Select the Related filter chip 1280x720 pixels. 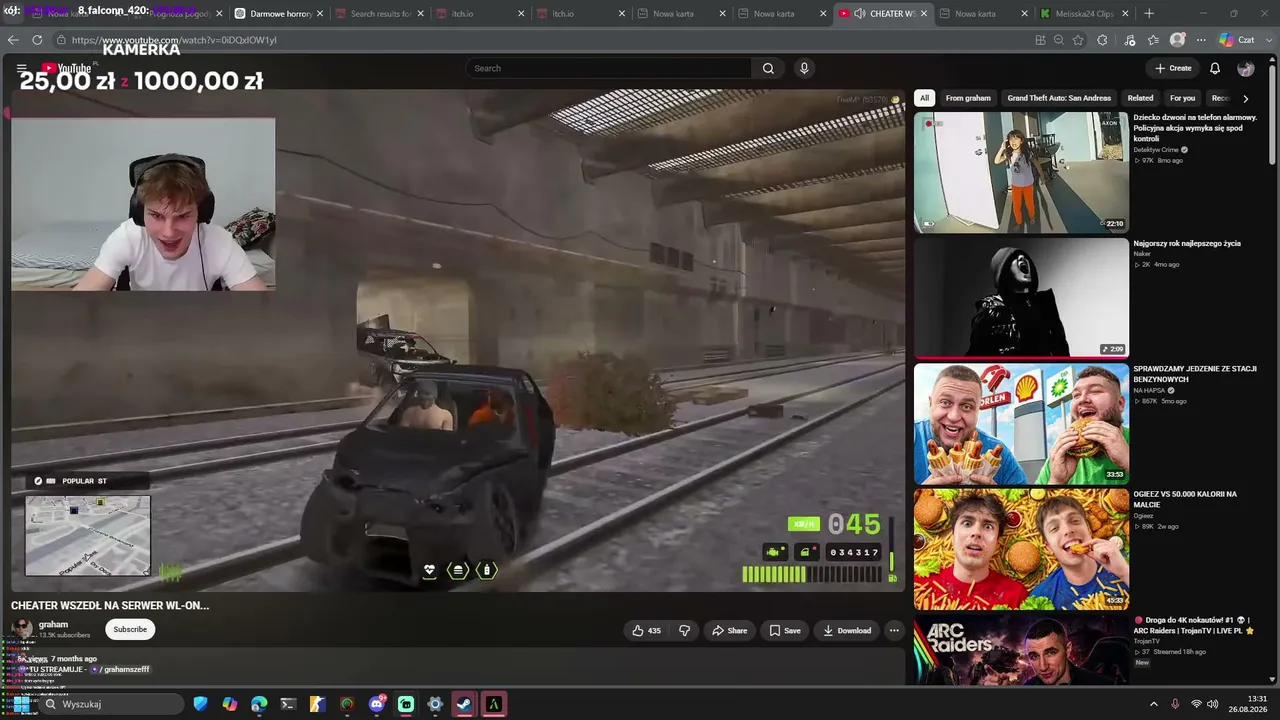1140,98
